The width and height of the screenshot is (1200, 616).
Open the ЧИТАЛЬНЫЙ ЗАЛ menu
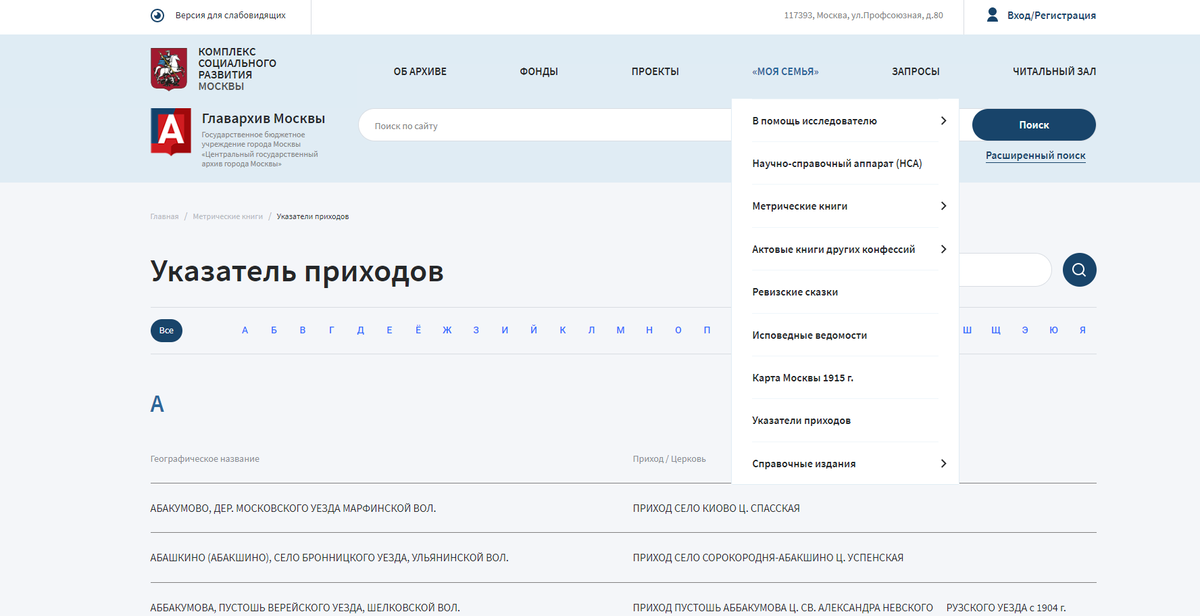click(x=1054, y=72)
